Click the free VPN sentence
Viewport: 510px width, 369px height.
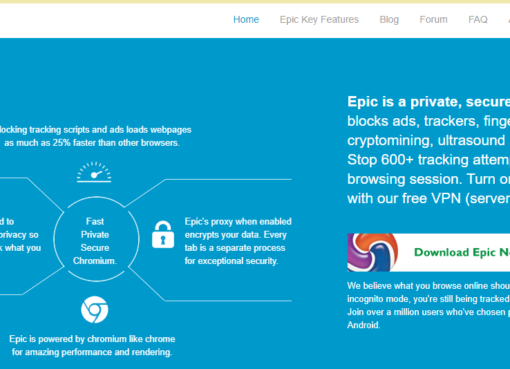(x=429, y=198)
